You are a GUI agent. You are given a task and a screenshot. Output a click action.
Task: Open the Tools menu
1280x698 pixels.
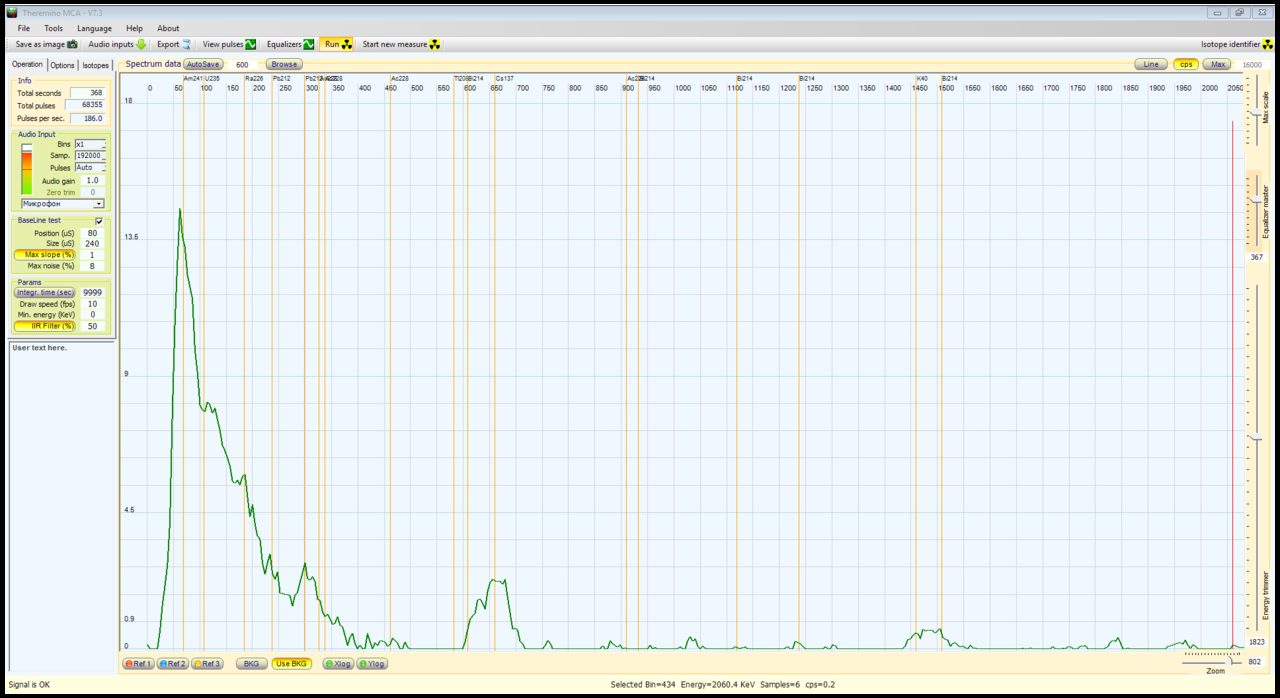click(x=53, y=28)
